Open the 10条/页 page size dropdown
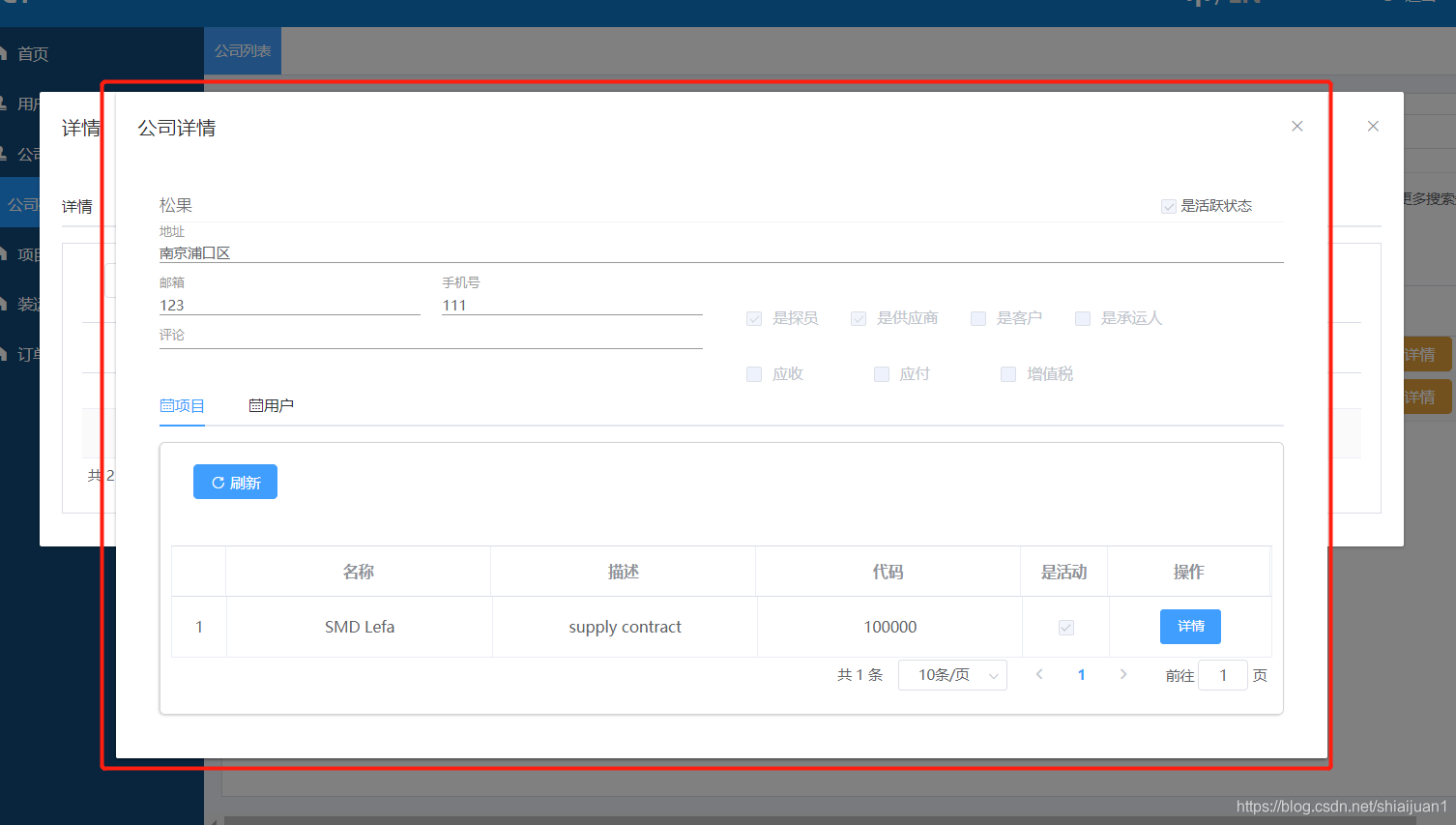1456x825 pixels. click(x=952, y=675)
